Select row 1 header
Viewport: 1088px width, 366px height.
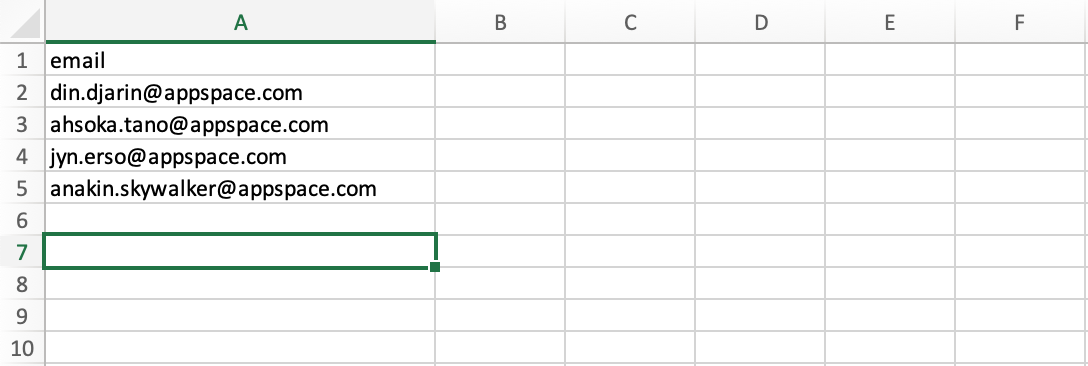[22, 60]
